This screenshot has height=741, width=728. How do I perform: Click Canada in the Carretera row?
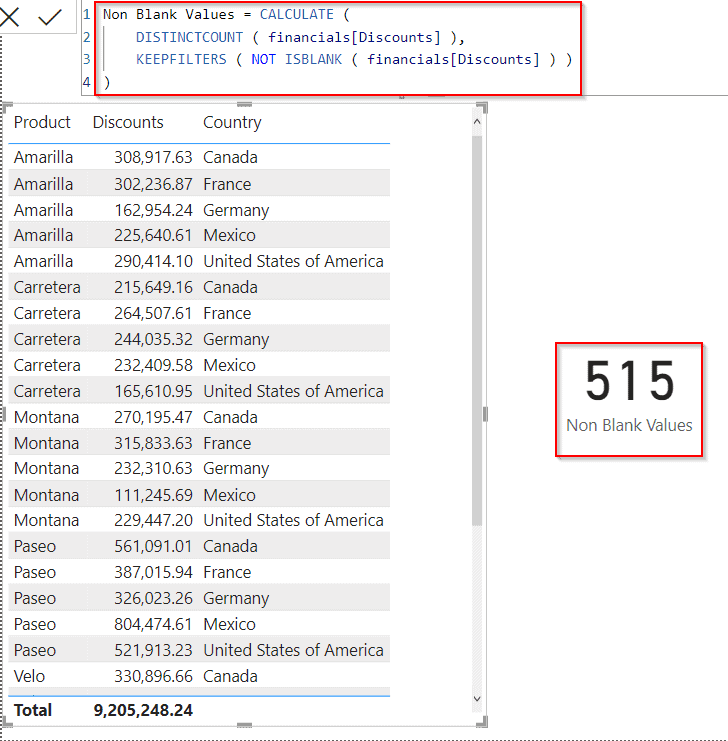tap(230, 287)
